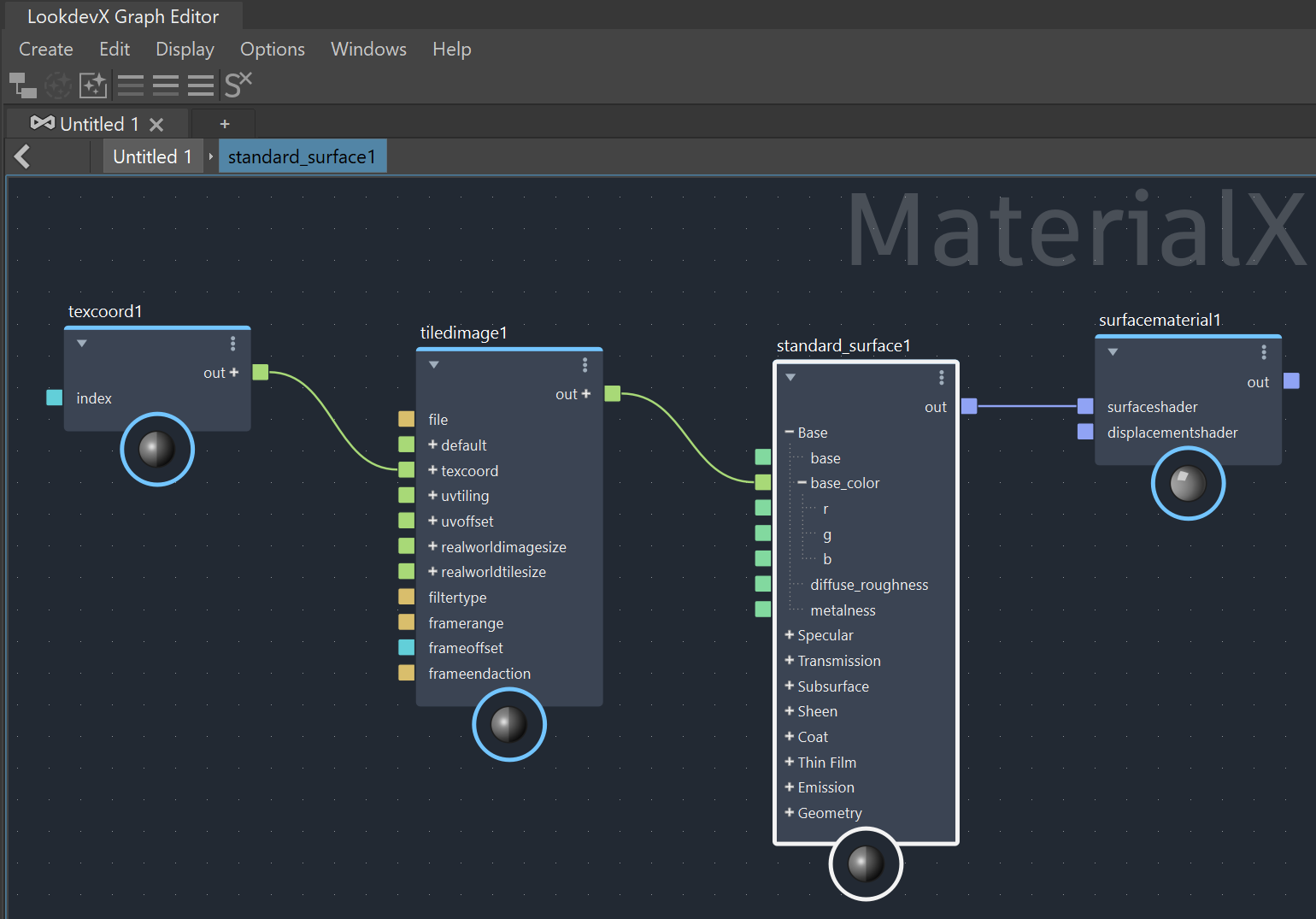
Task: Click the dimmed sparkle circle toolbar icon
Action: pos(58,85)
